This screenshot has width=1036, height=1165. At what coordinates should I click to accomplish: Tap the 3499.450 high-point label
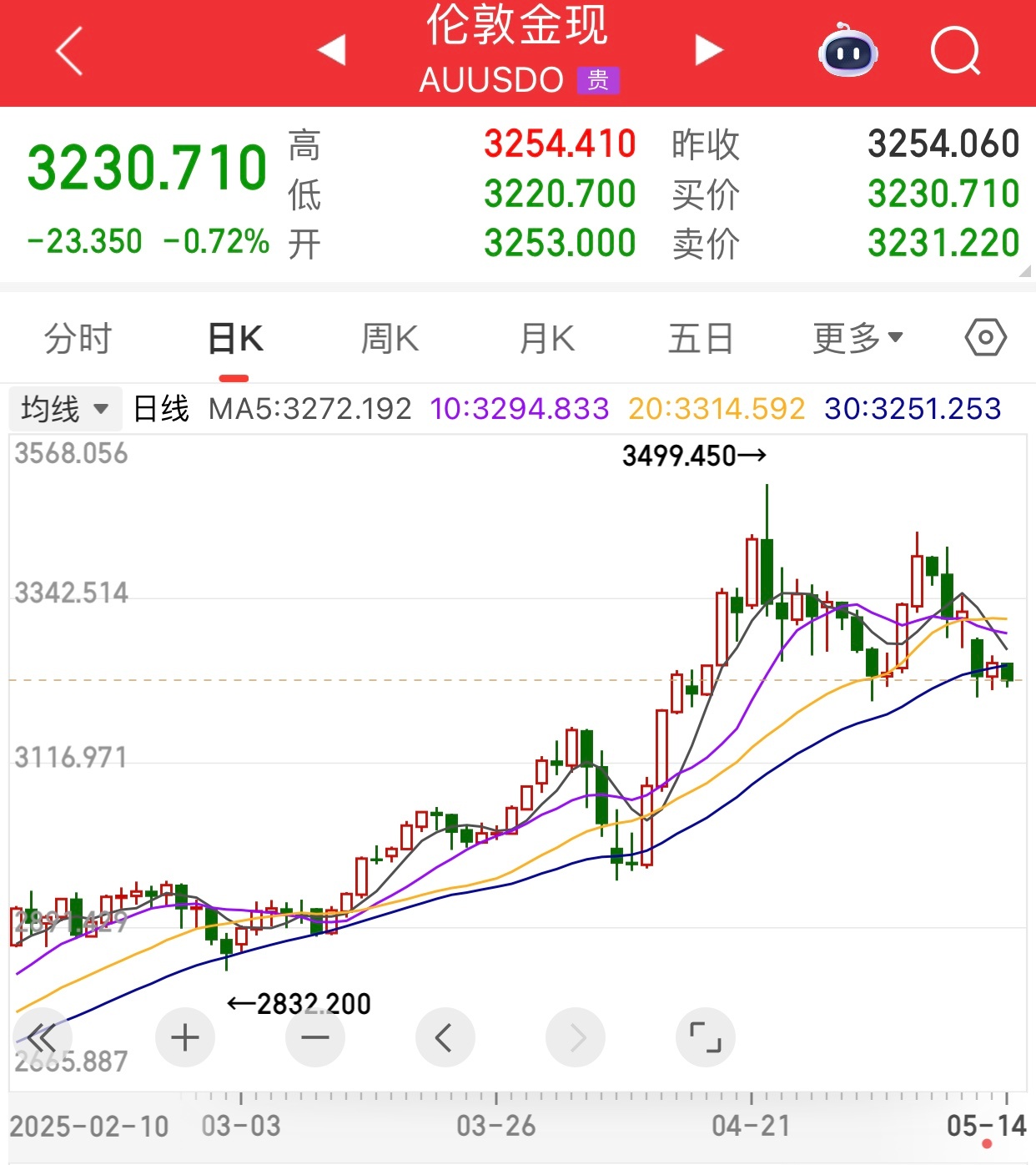tap(694, 456)
